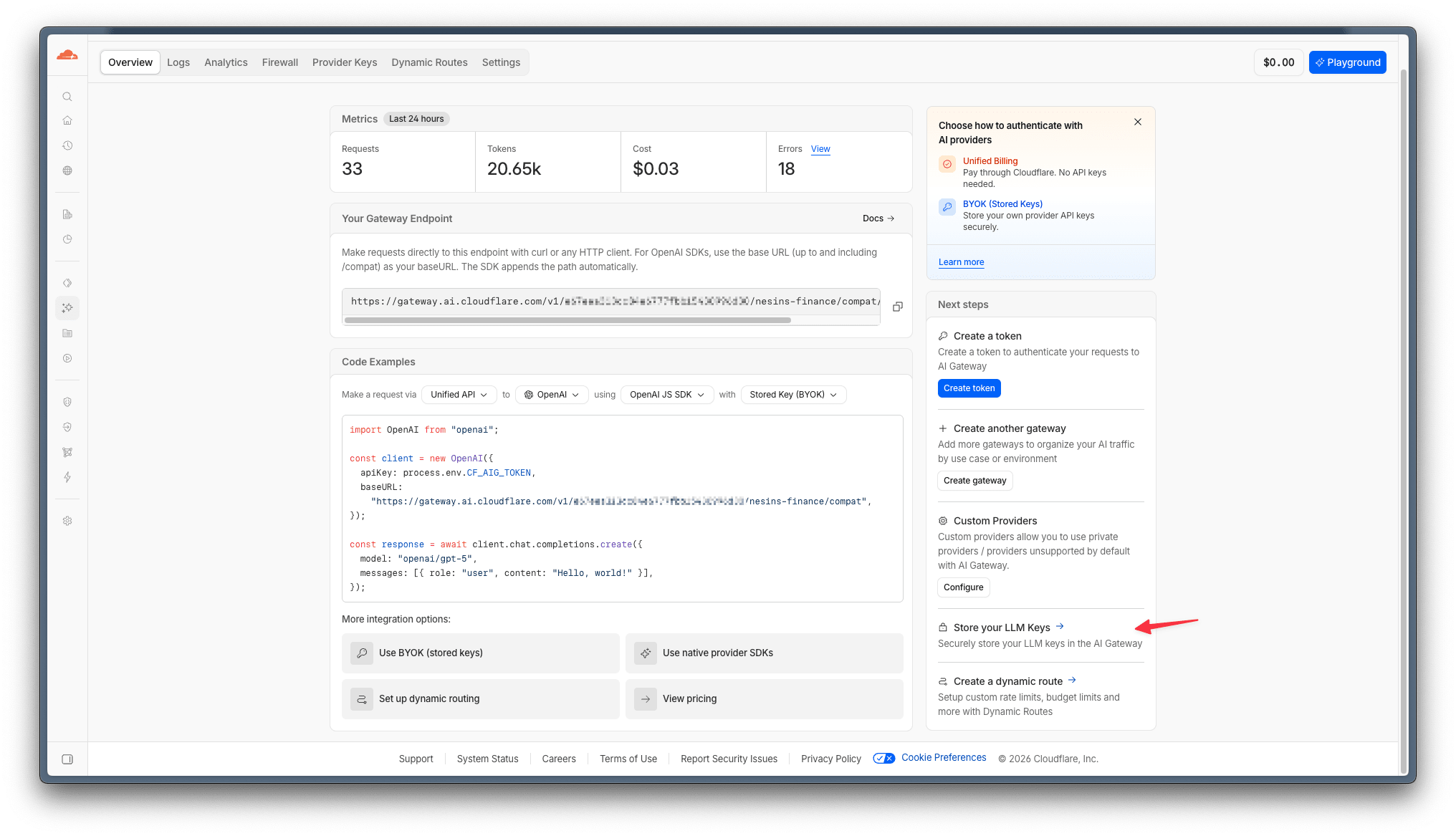This screenshot has height=836, width=1456.
Task: Click the route icon beside Set up dynamic routing
Action: pos(362,699)
